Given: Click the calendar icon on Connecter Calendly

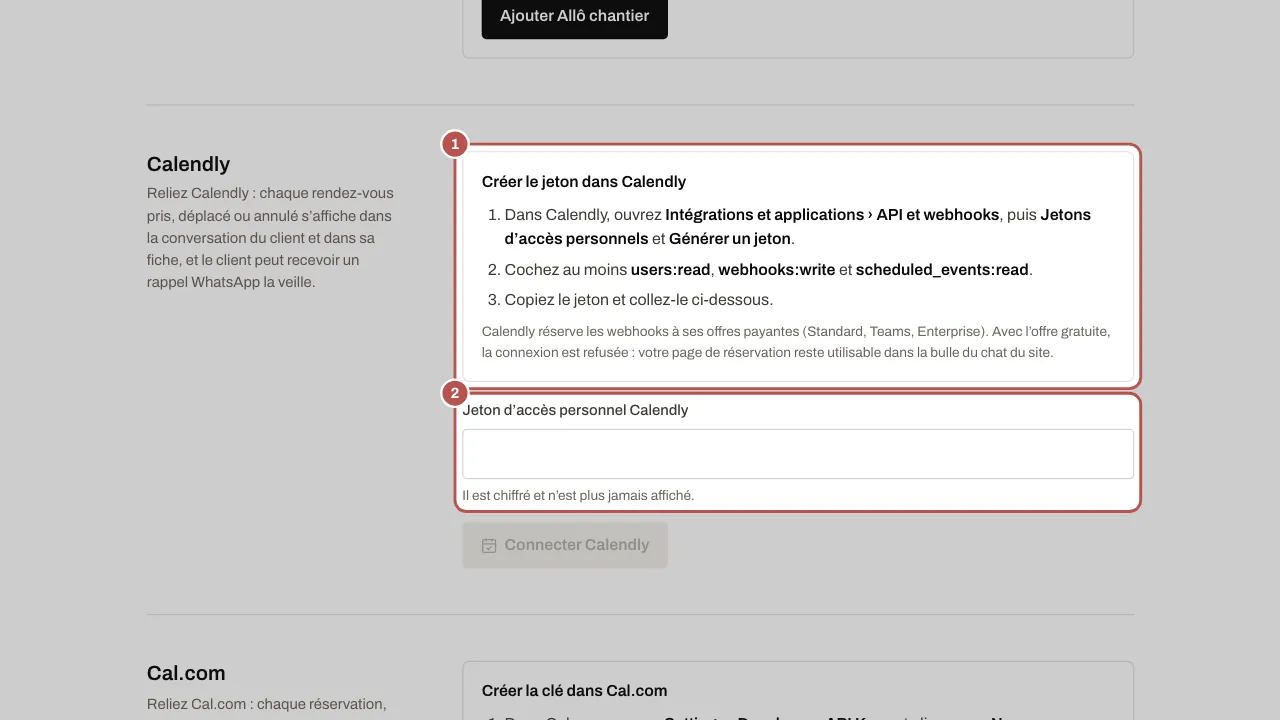Looking at the screenshot, I should tap(489, 545).
